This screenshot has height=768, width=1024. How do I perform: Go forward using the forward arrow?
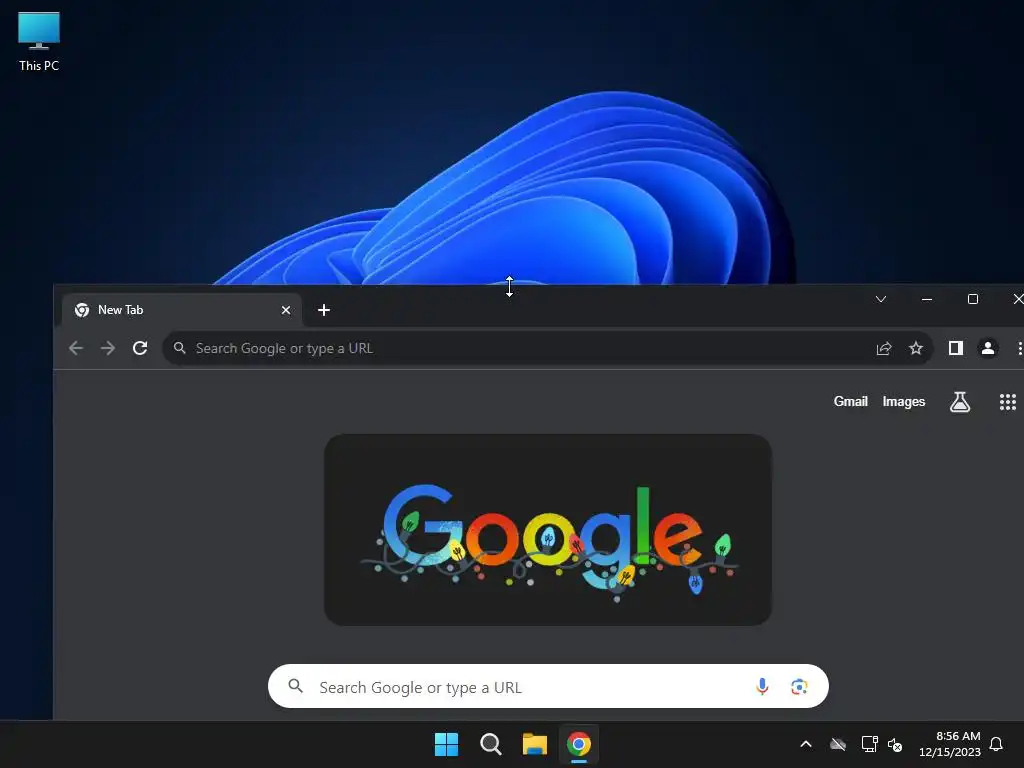pos(108,348)
